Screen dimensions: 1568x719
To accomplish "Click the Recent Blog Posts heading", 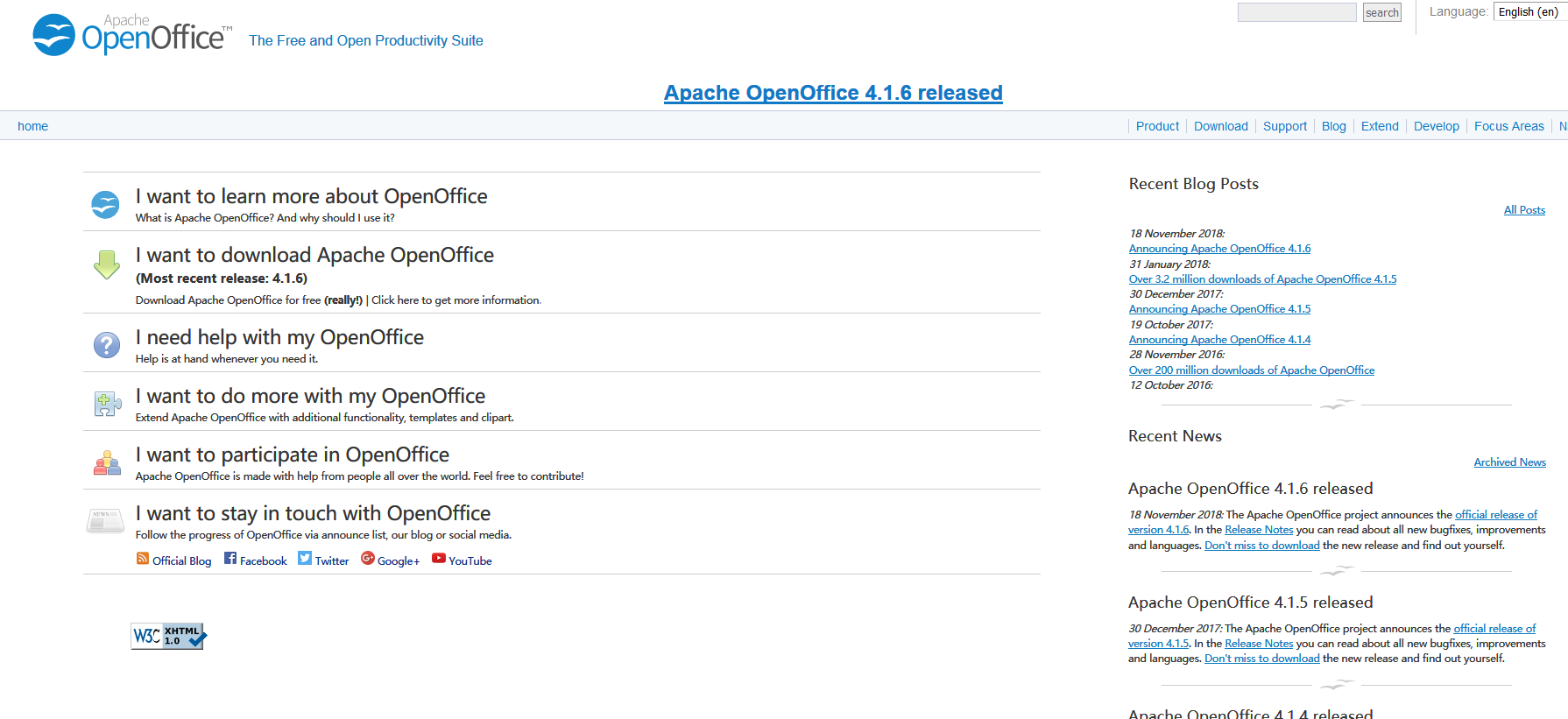I will click(1193, 184).
